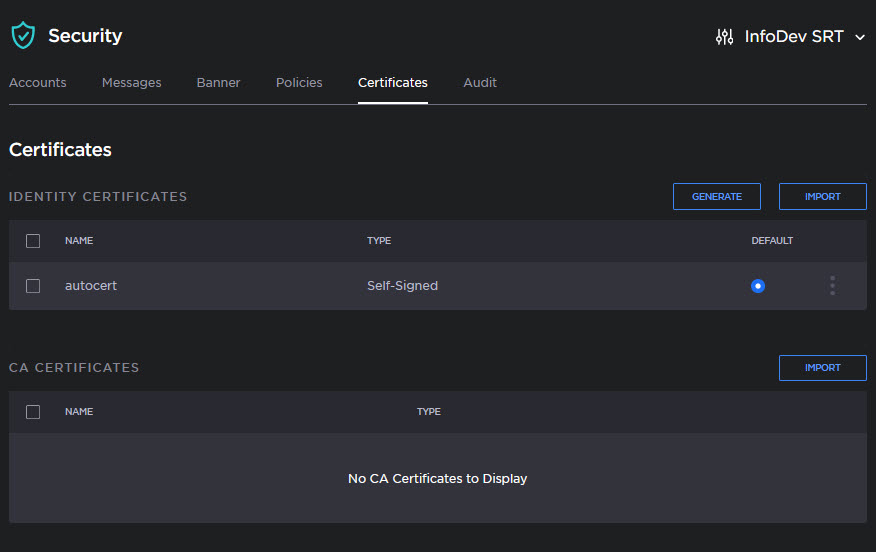This screenshot has height=552, width=876.
Task: Click the Name column header in Identity Certificates
Action: pos(79,241)
